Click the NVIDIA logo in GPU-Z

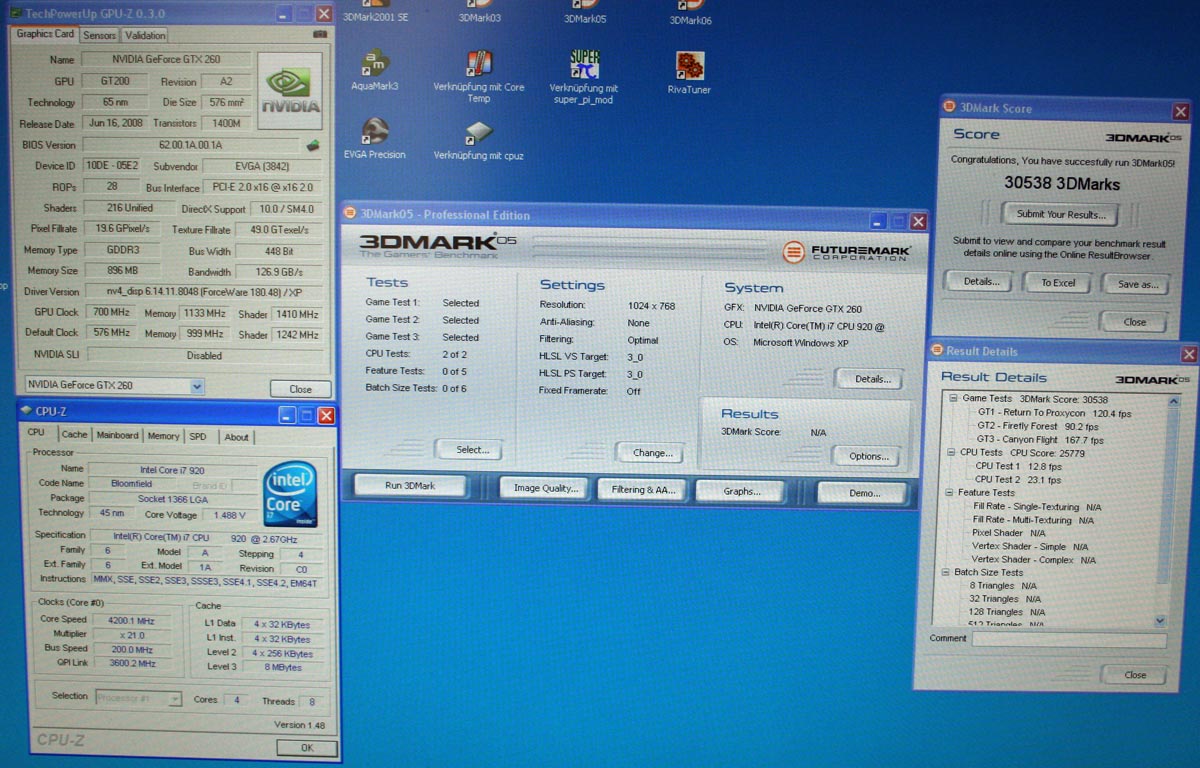[x=290, y=91]
